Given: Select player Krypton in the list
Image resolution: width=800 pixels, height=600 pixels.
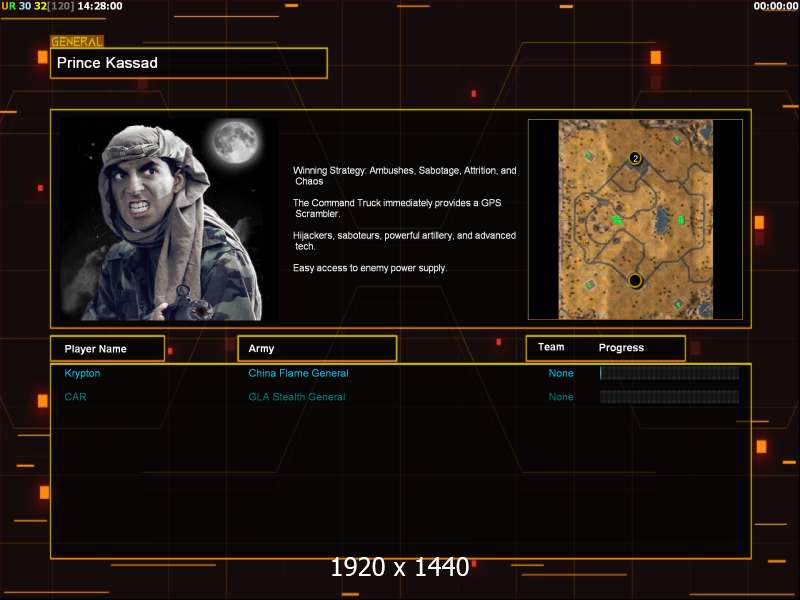Looking at the screenshot, I should [82, 373].
